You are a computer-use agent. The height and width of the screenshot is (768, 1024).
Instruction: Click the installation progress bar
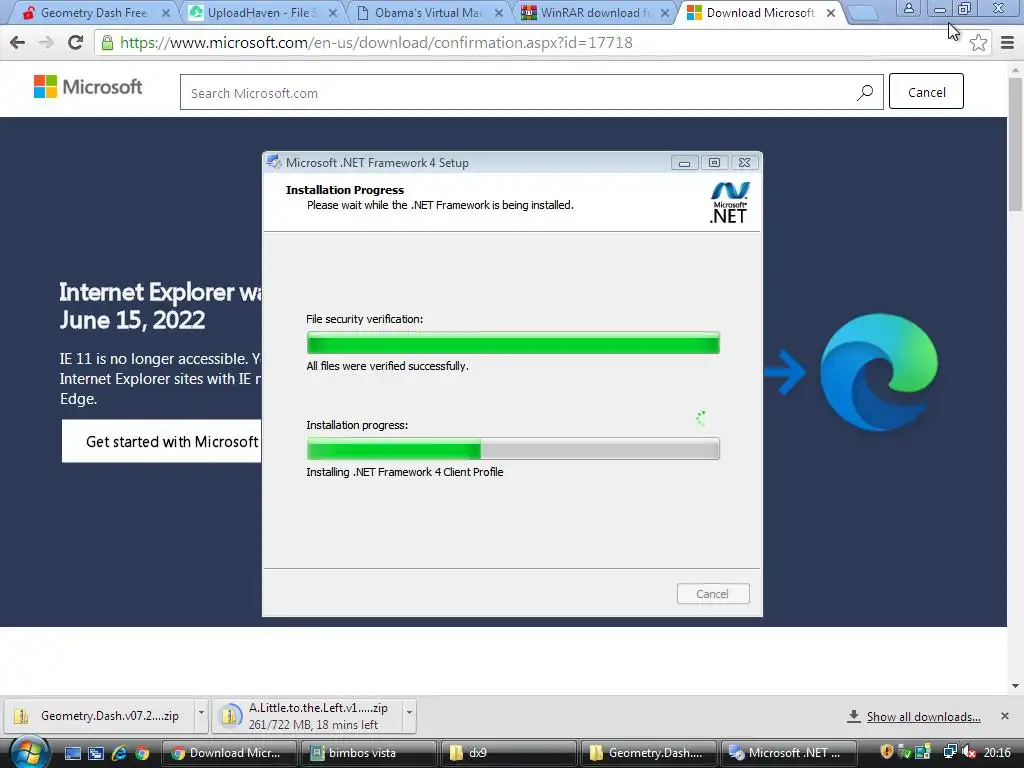pos(513,449)
